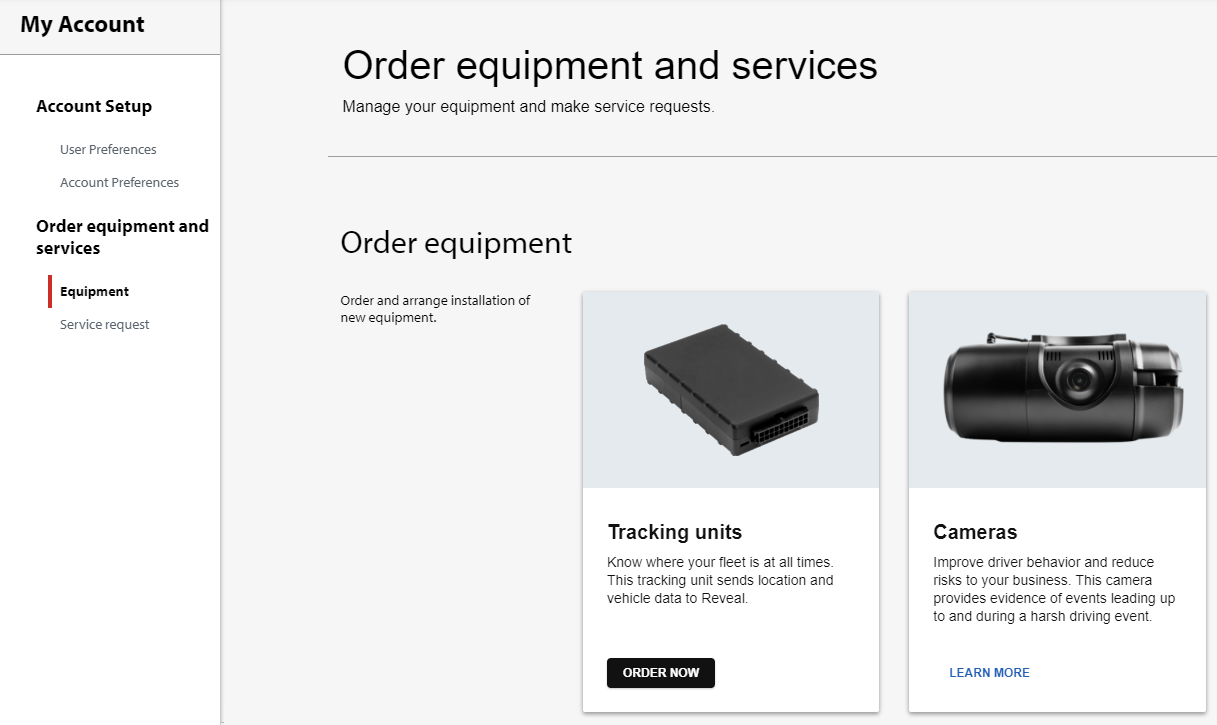
Task: Click the Order equipment and services page title
Action: click(x=610, y=65)
